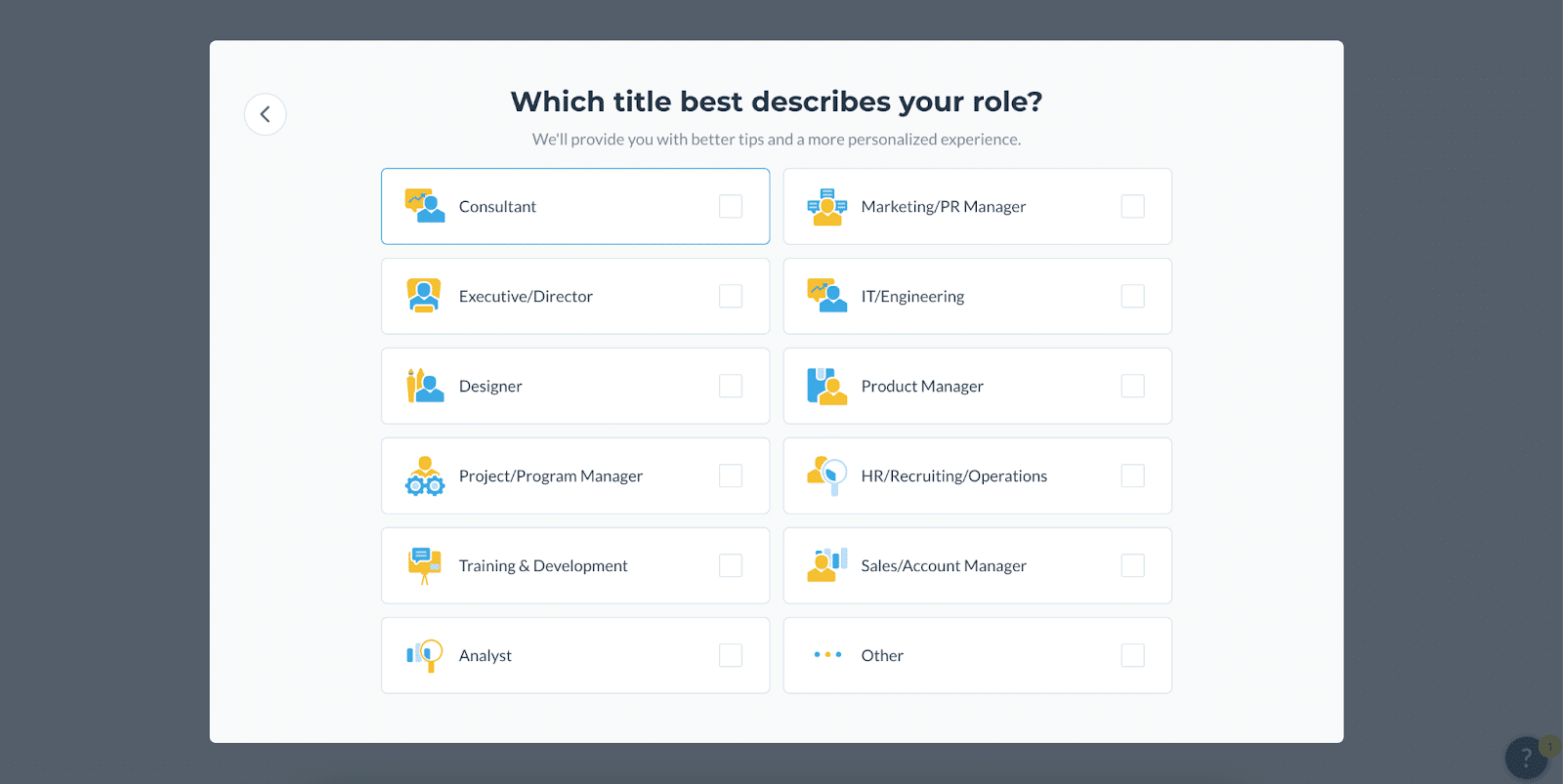Click the Marketing/PR Manager role icon

coord(827,206)
